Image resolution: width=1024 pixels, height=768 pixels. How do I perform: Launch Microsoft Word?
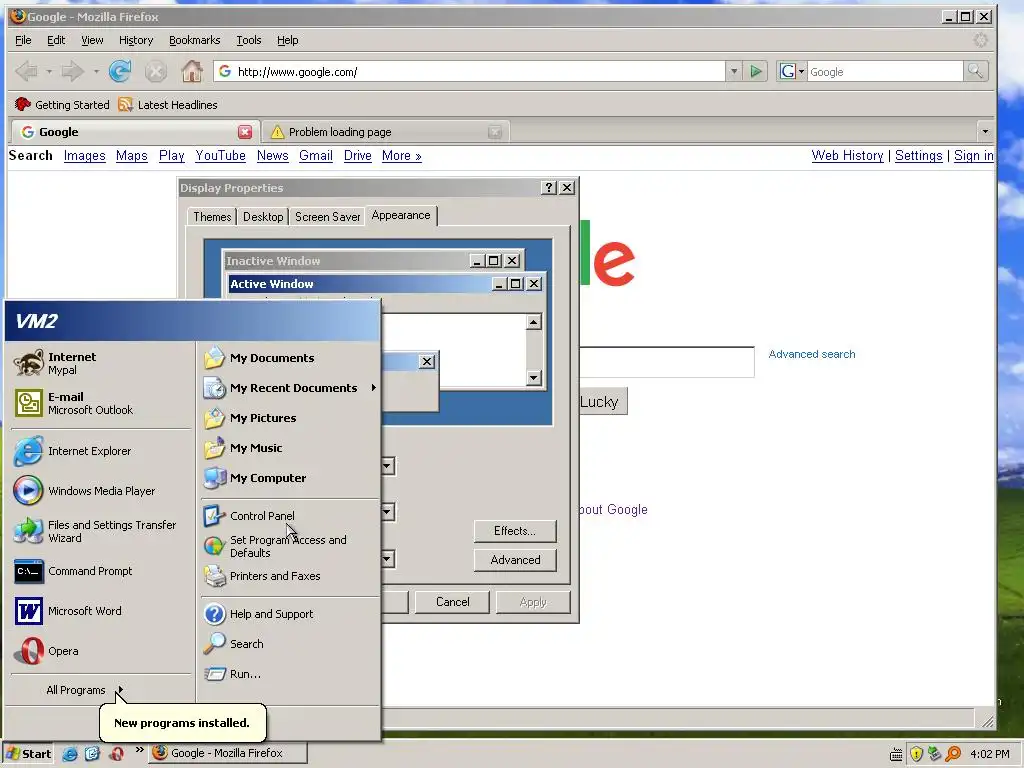click(x=101, y=611)
